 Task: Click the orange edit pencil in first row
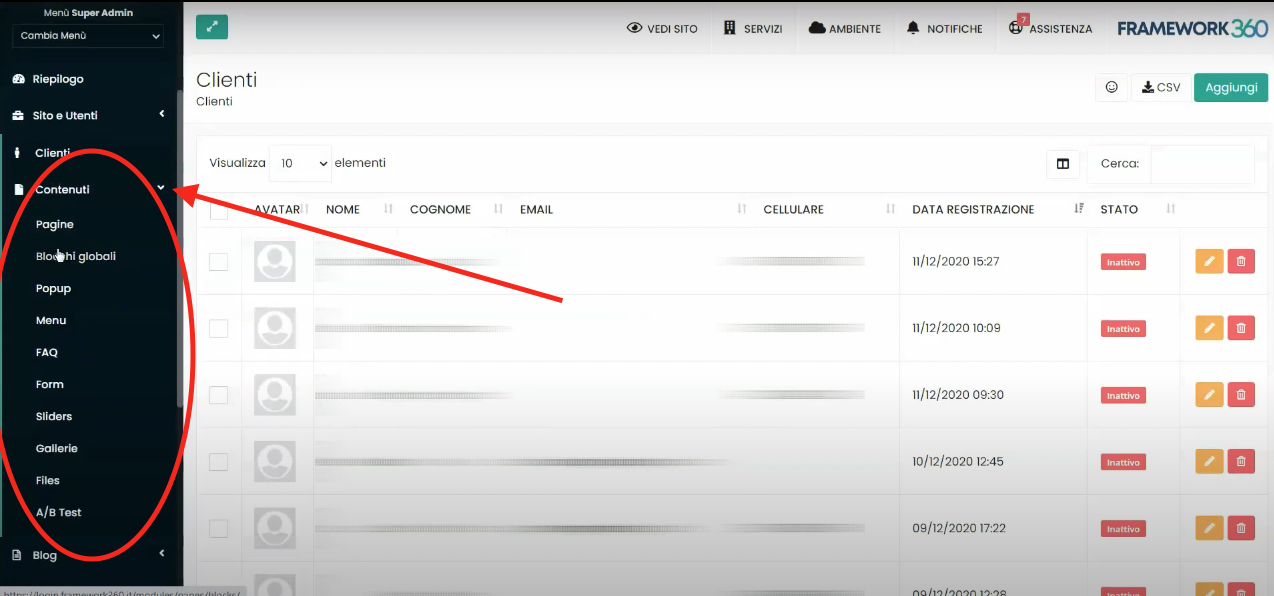[1209, 261]
